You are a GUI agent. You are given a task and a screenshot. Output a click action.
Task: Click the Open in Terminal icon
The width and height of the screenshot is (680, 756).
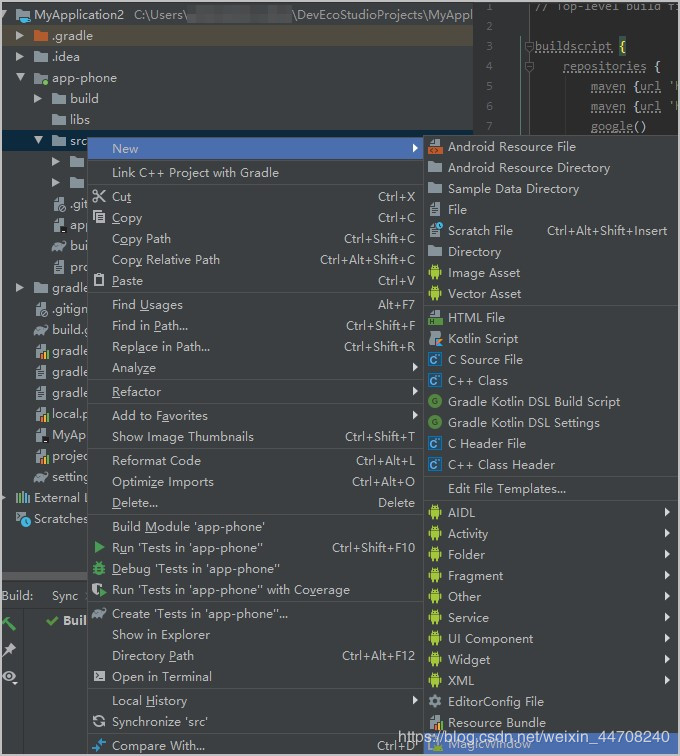[x=98, y=677]
